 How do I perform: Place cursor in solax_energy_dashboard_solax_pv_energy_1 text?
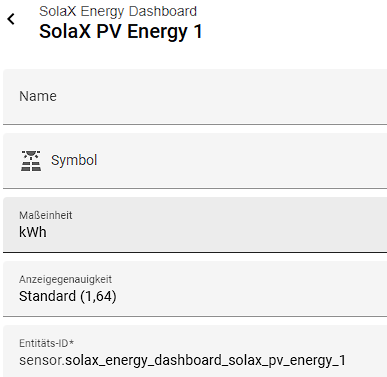205,361
